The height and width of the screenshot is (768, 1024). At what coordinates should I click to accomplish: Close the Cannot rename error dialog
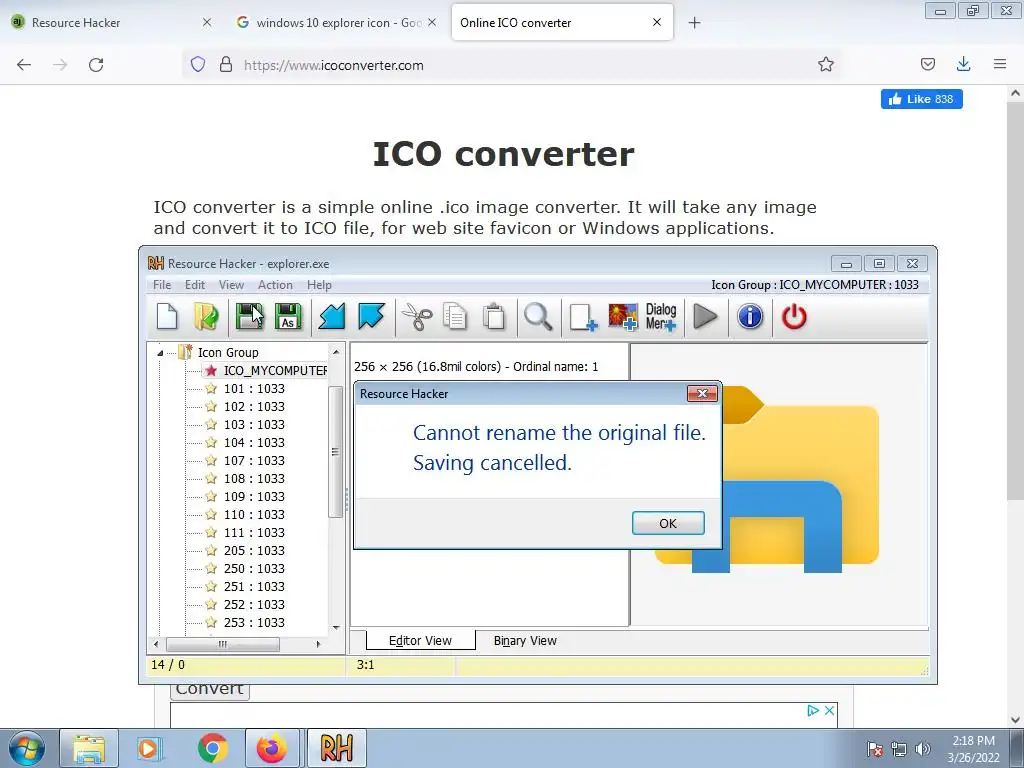click(702, 393)
